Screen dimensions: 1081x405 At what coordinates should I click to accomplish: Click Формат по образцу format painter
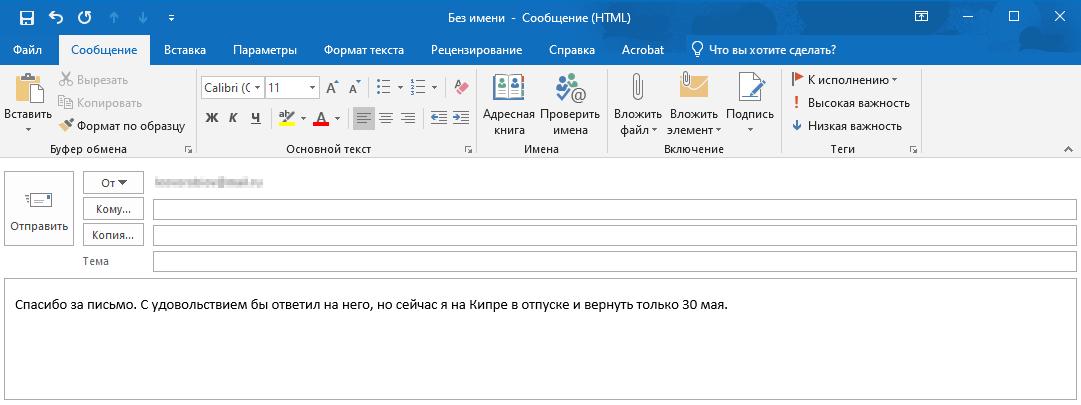pyautogui.click(x=122, y=126)
